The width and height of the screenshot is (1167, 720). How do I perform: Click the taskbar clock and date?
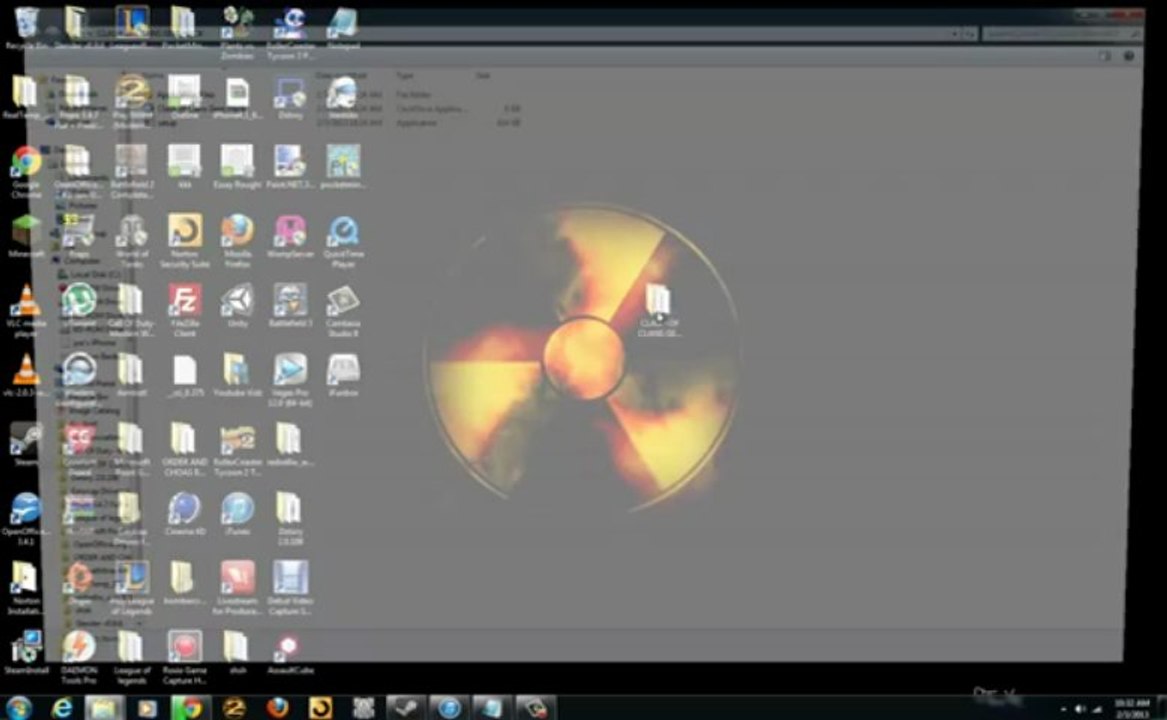pos(1131,707)
